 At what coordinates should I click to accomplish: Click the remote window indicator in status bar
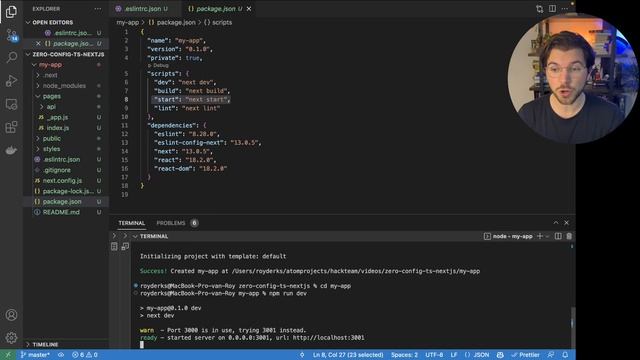pos(8,355)
